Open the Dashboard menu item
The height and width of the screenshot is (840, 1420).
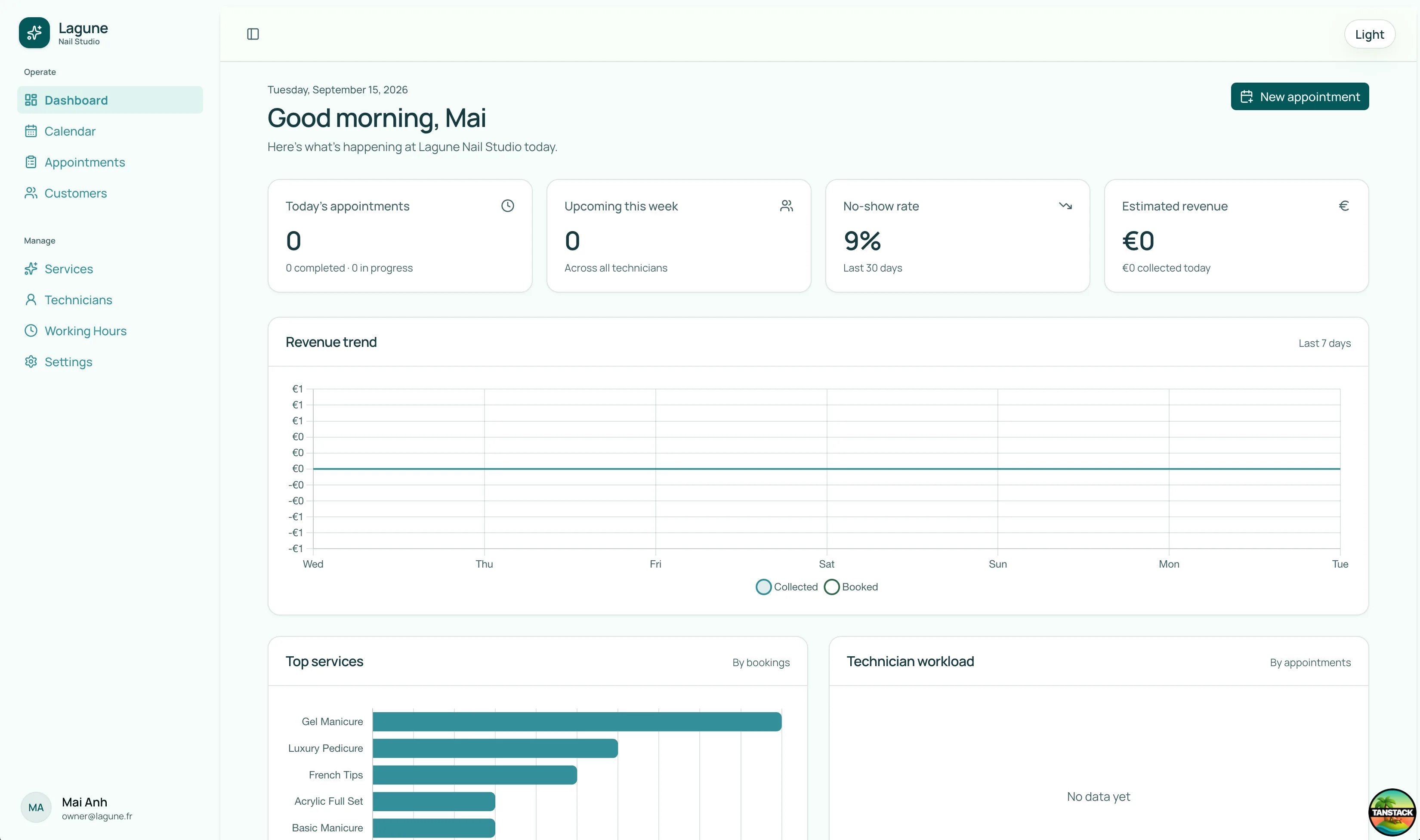pos(110,100)
